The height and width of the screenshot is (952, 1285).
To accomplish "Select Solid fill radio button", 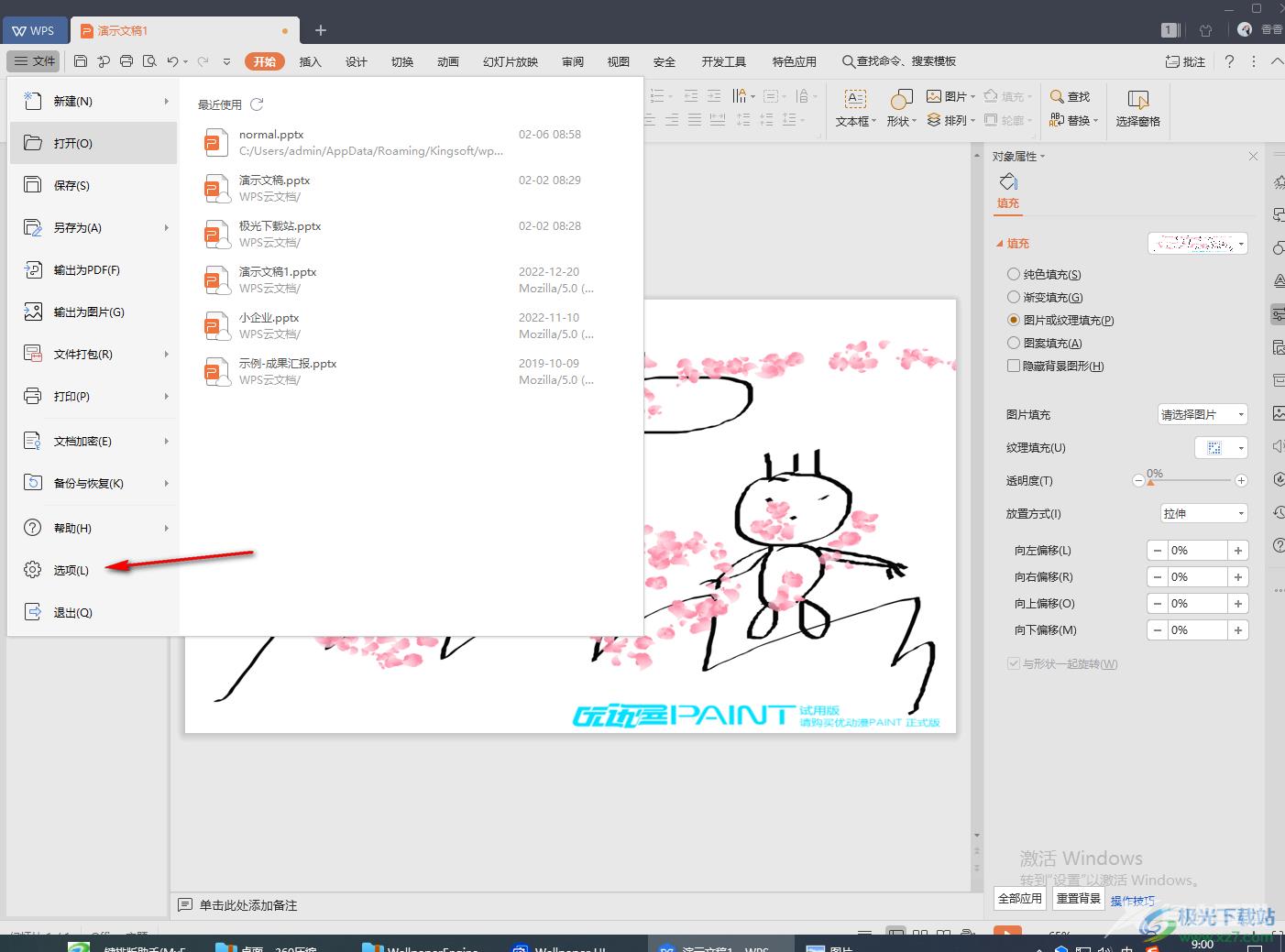I will (1013, 274).
